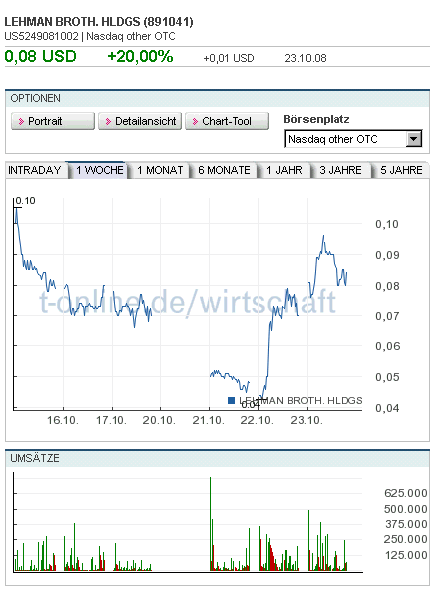Switch to the 1 JAHR tab
Image resolution: width=433 pixels, height=590 pixels.
pyautogui.click(x=284, y=170)
